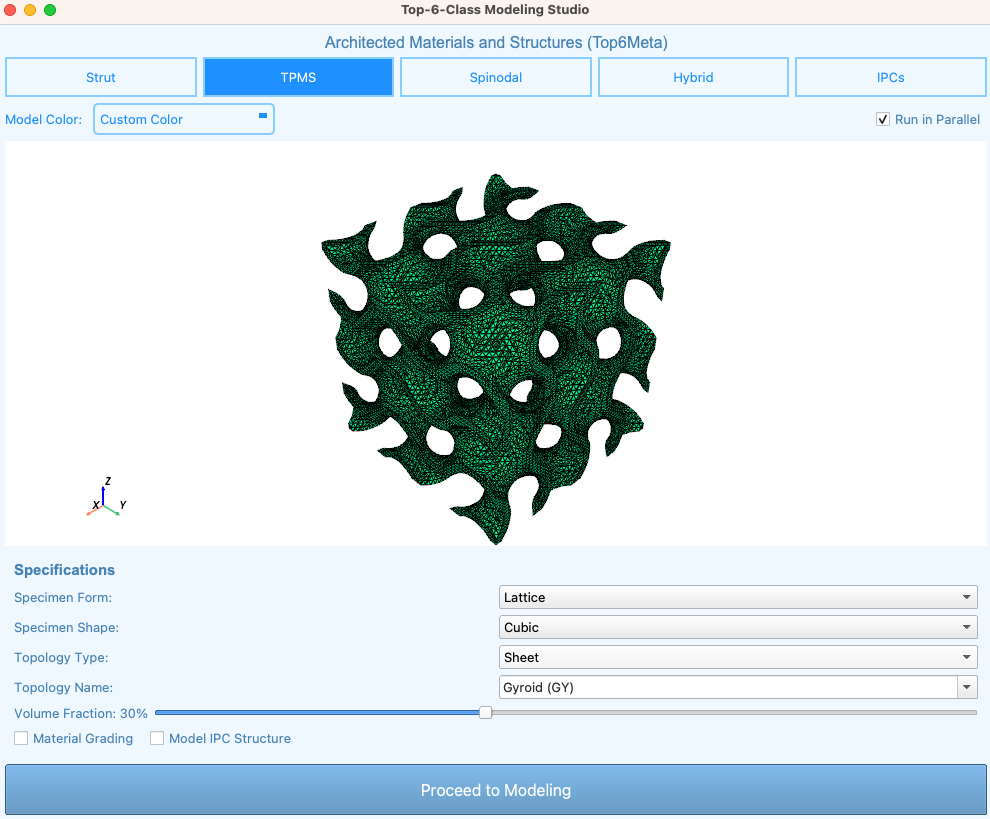
Task: Open the IPCs tab
Action: pyautogui.click(x=890, y=77)
